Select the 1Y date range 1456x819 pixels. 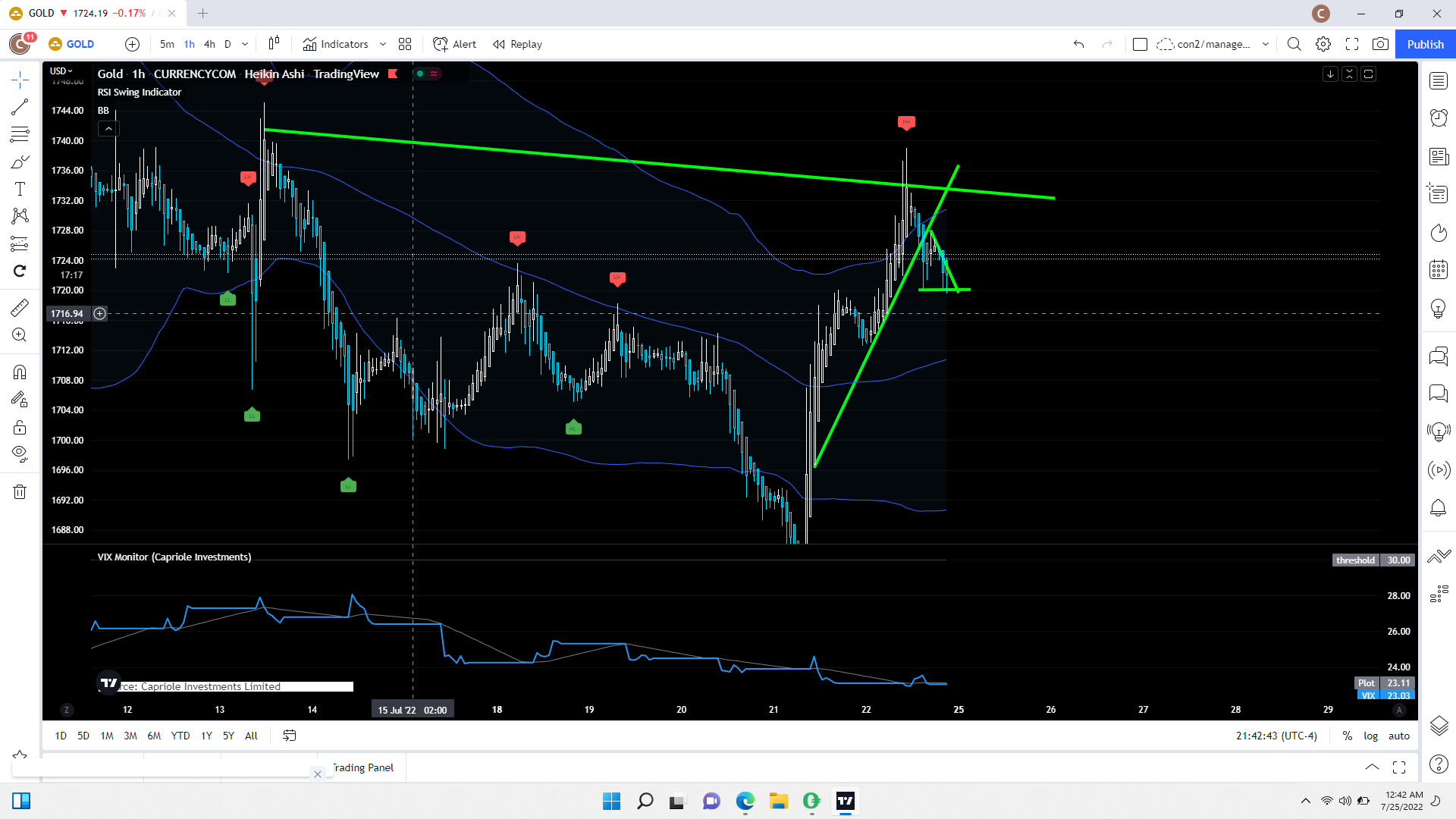tap(206, 736)
